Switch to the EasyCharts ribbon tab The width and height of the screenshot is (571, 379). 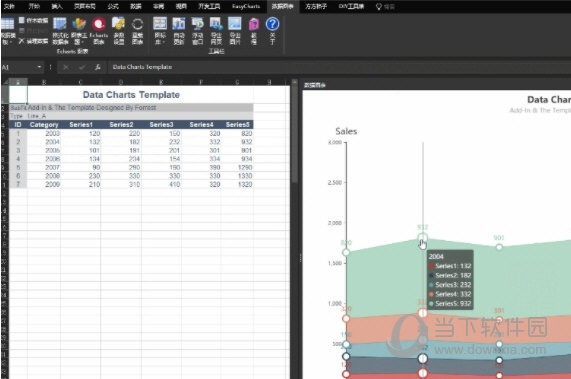coord(246,6)
